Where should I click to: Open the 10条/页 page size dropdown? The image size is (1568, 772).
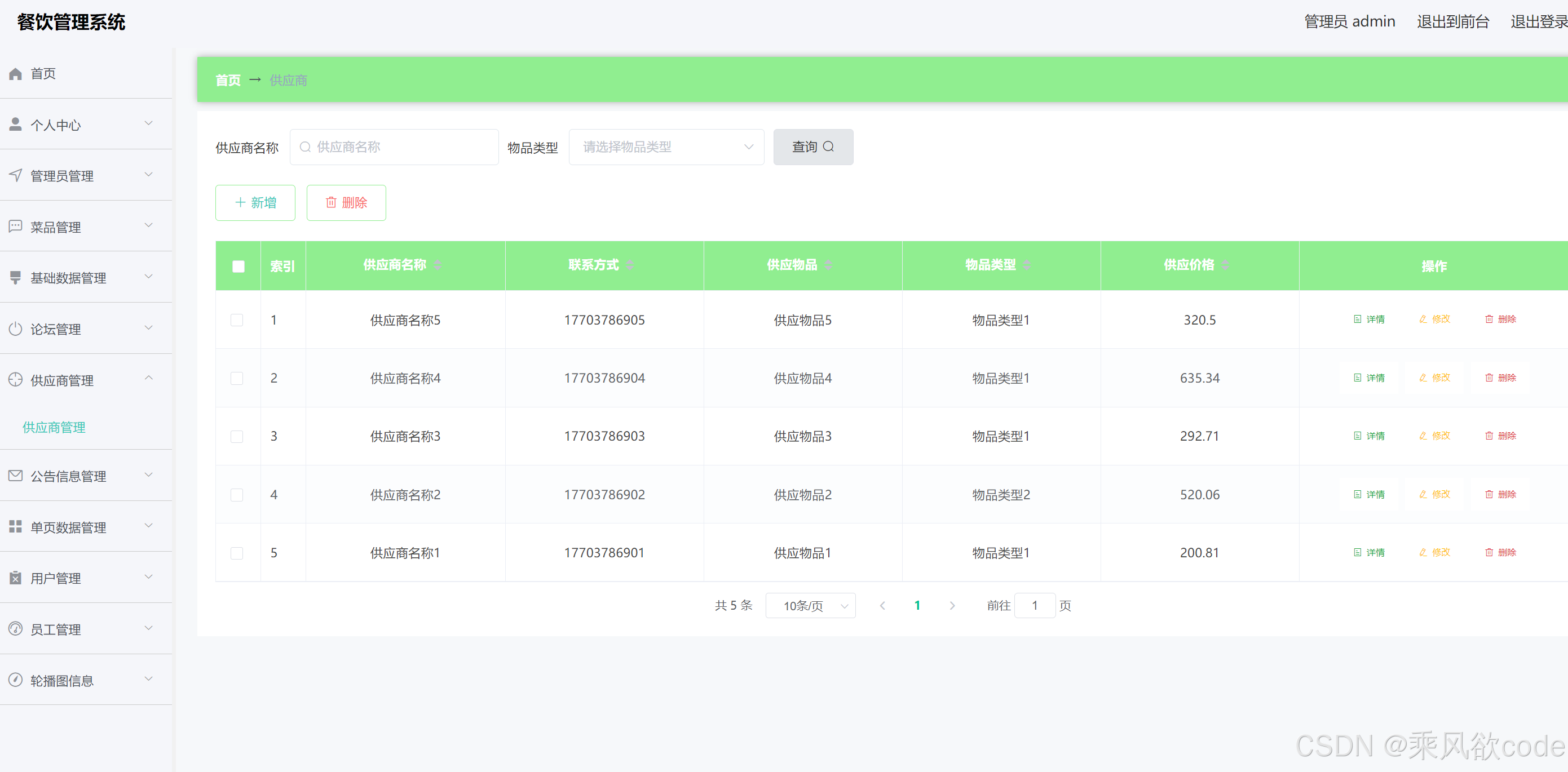810,605
